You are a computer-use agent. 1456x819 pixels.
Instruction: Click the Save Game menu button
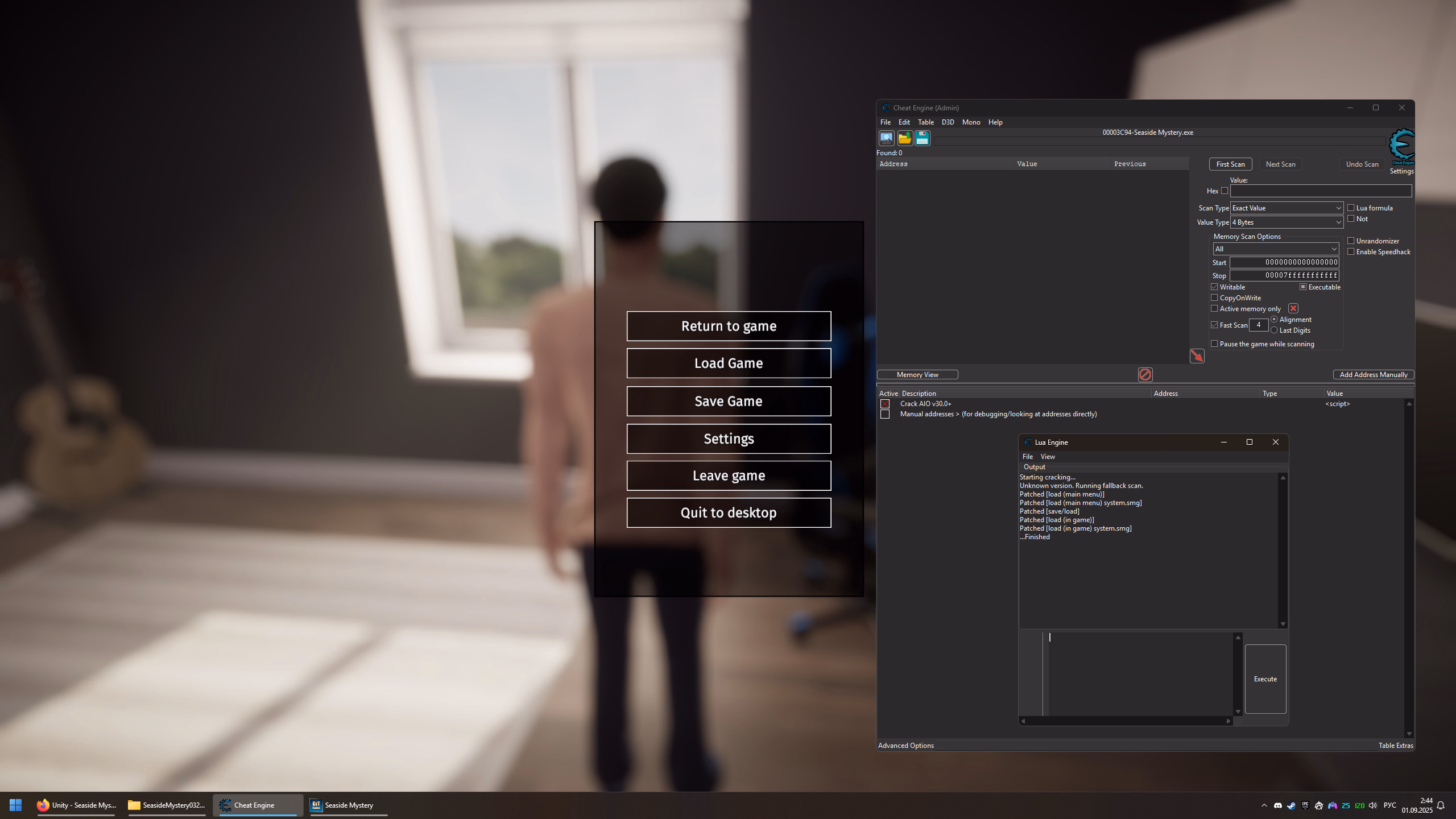[x=729, y=401]
